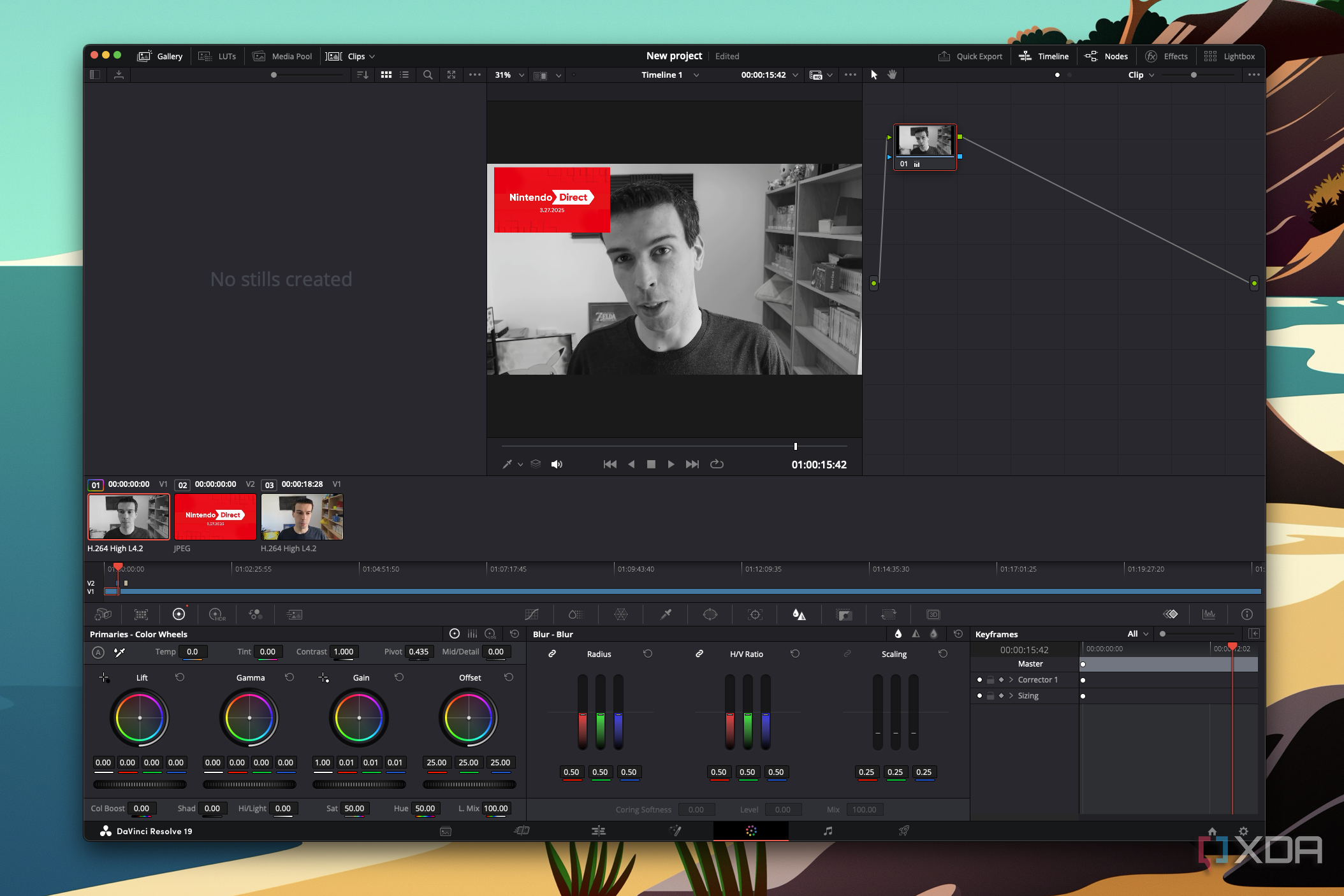The height and width of the screenshot is (896, 1344).
Task: Open the Lightbox view
Action: (x=1229, y=56)
